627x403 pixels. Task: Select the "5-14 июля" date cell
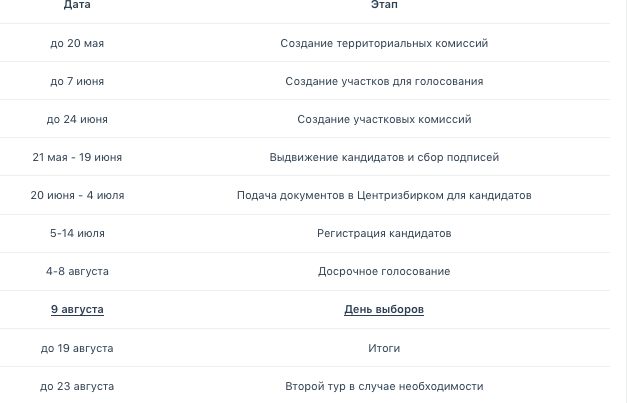point(77,234)
